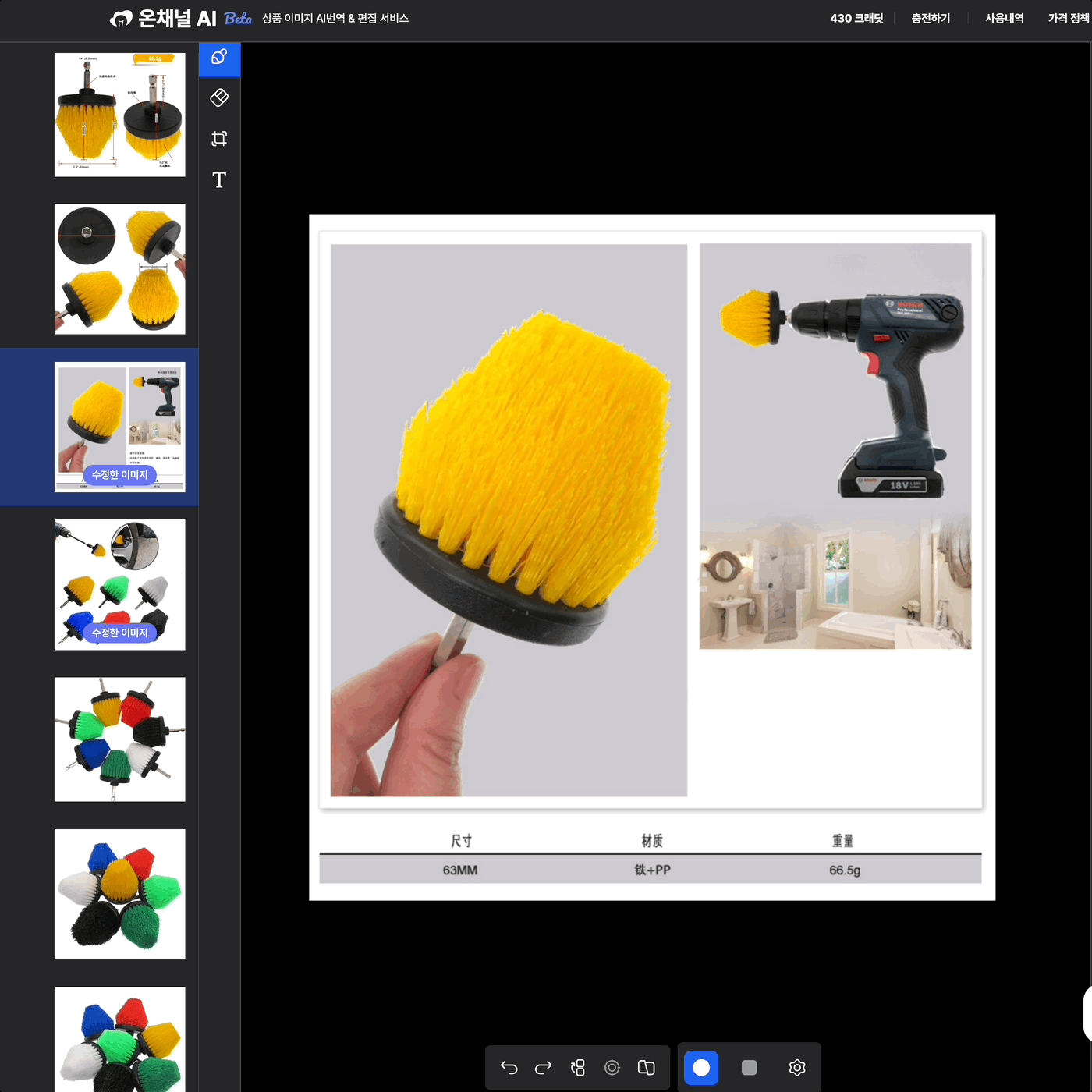1092x1092 pixels.
Task: Click the redo arrow
Action: (x=544, y=1067)
